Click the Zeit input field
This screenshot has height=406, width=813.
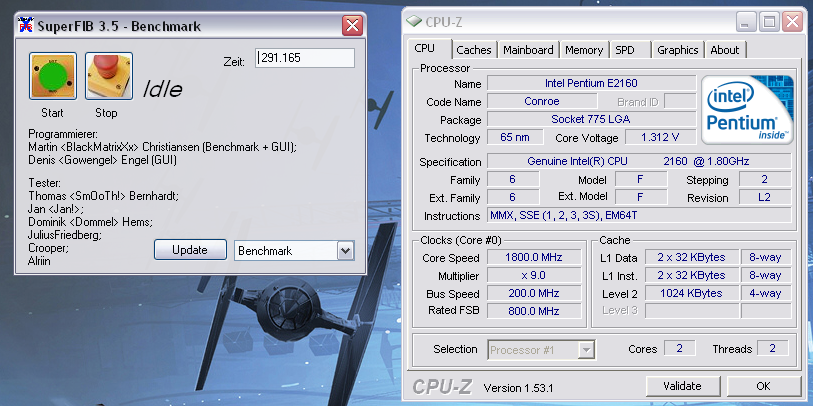click(x=305, y=58)
